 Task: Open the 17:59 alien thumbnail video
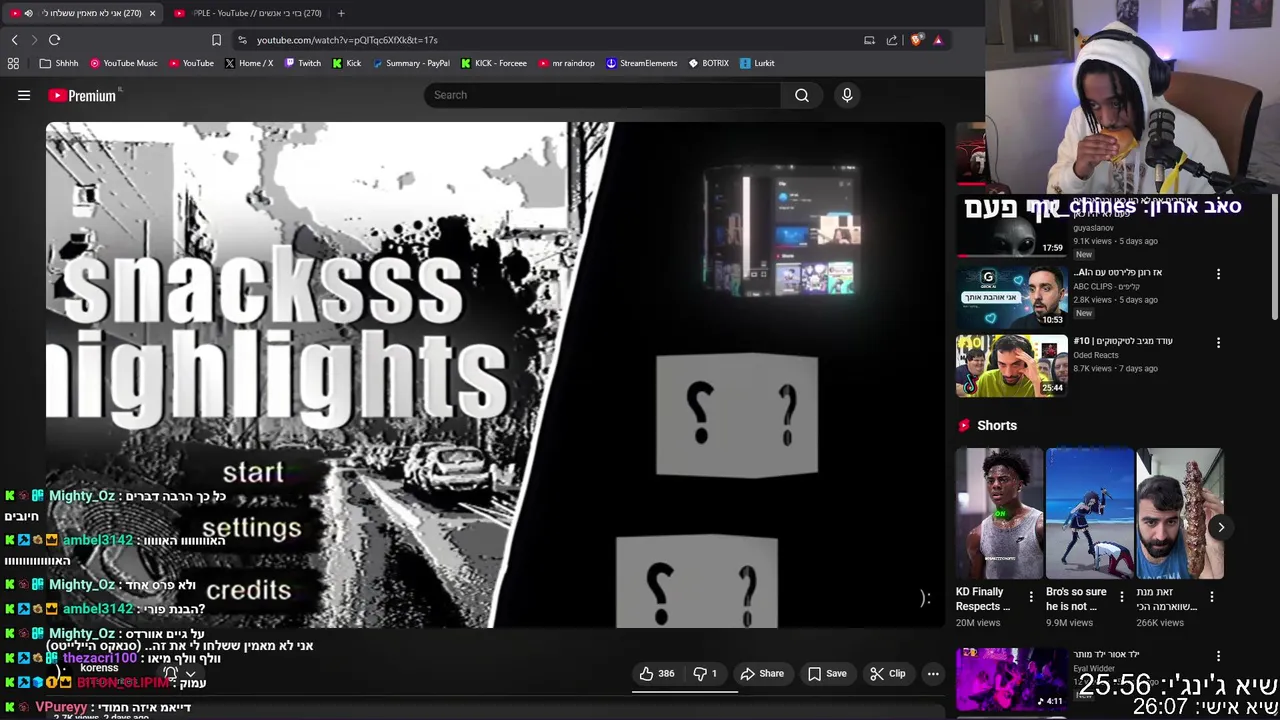point(1011,225)
